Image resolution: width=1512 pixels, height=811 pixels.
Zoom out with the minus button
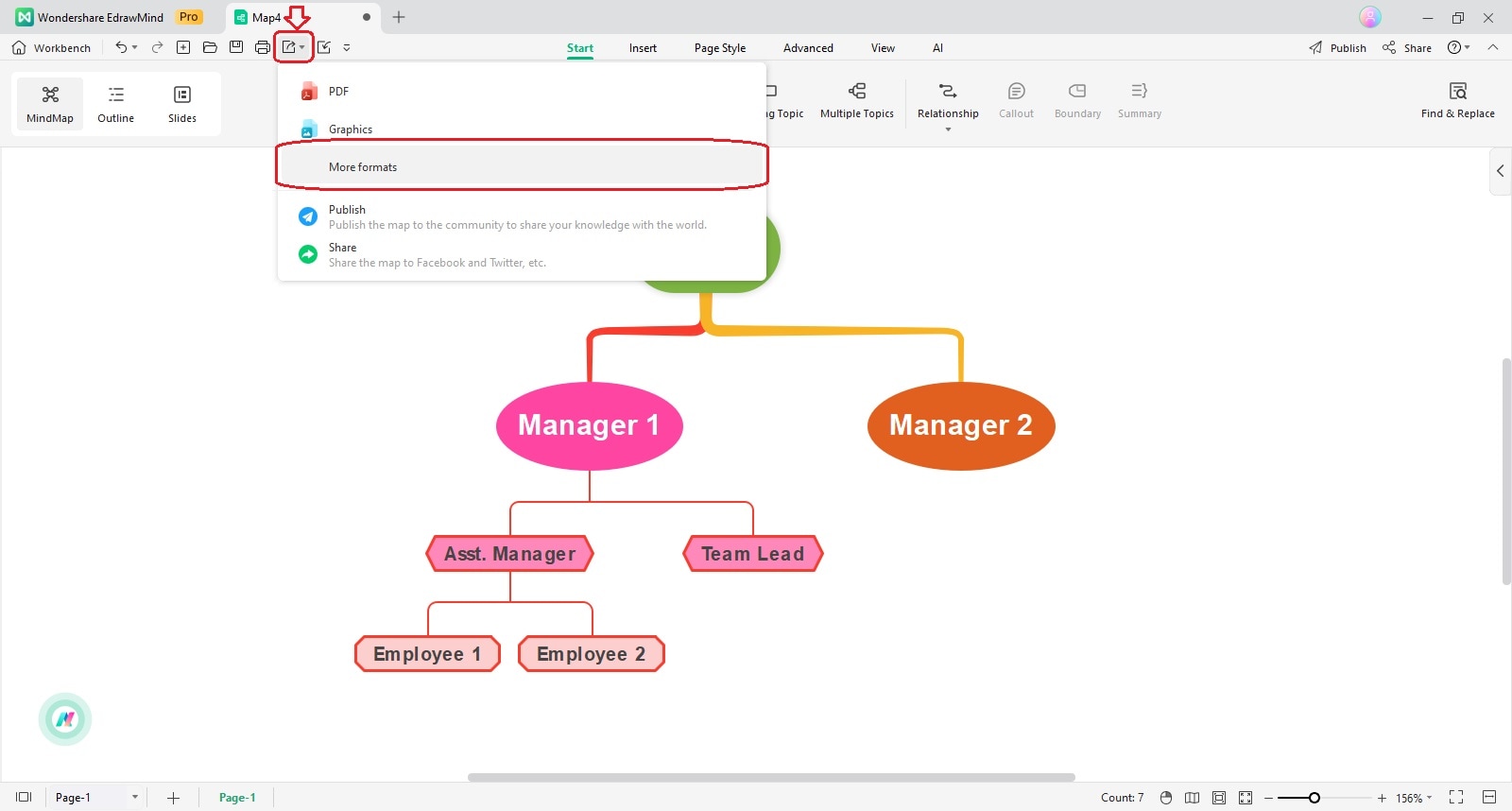pos(1269,798)
